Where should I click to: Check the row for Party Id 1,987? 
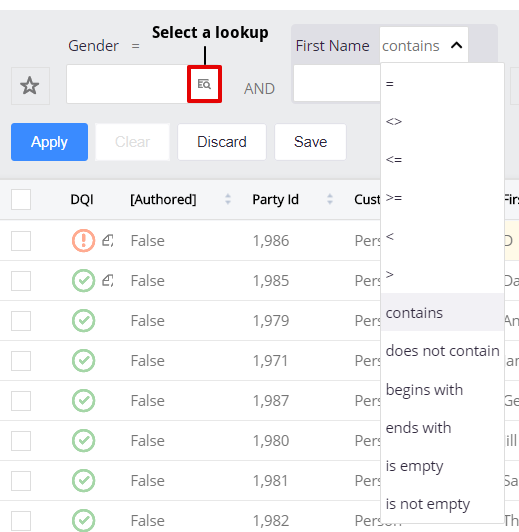(21, 401)
